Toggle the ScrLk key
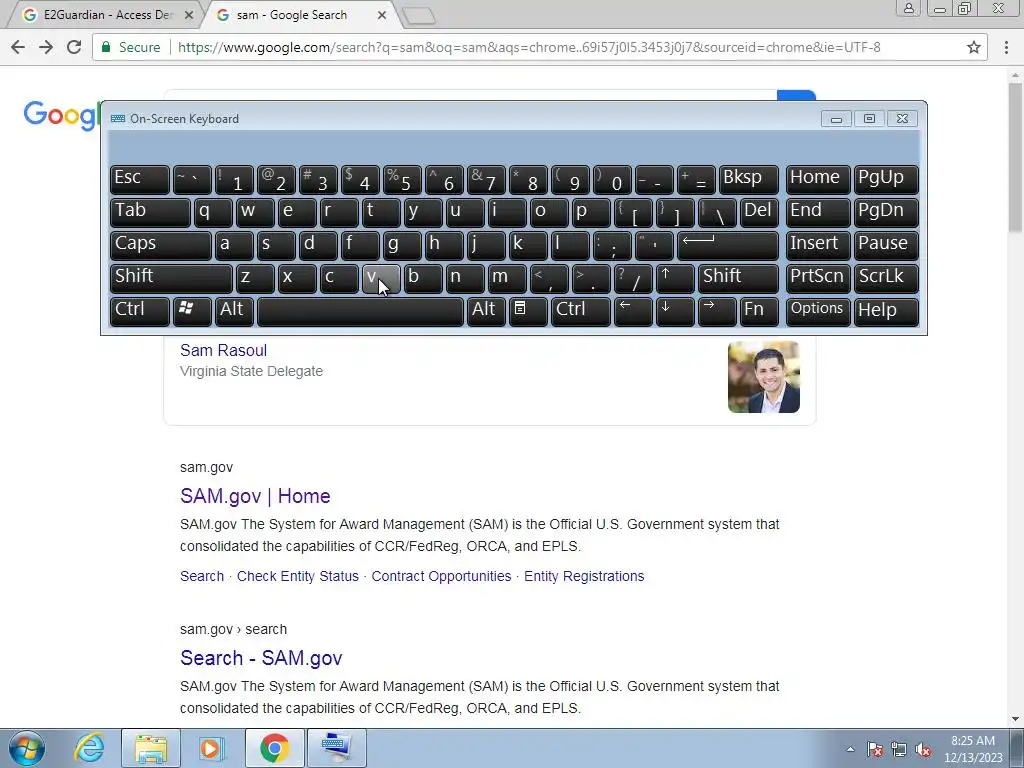The height and width of the screenshot is (768, 1024). [x=886, y=278]
